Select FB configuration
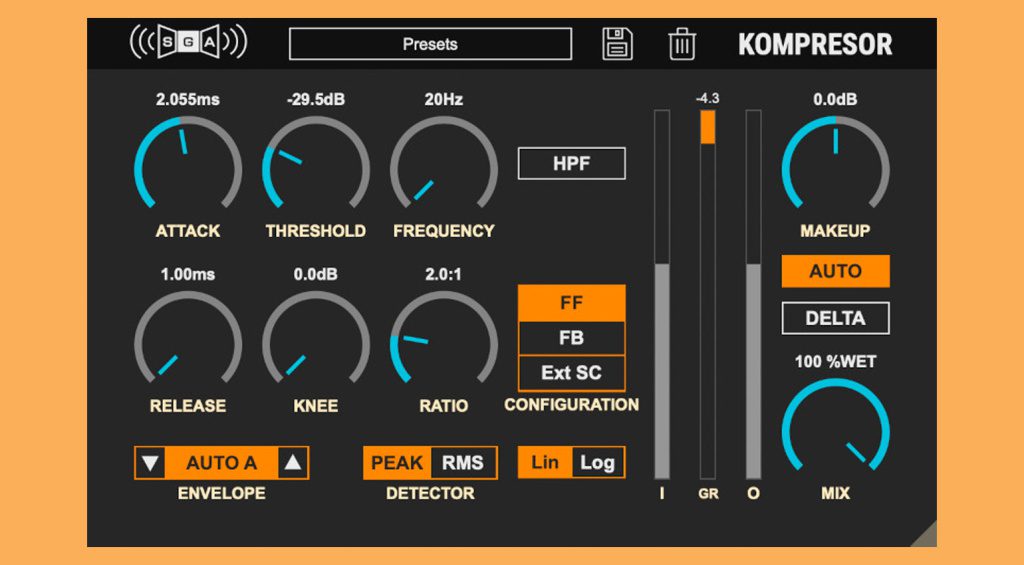The height and width of the screenshot is (565, 1024). pos(571,338)
